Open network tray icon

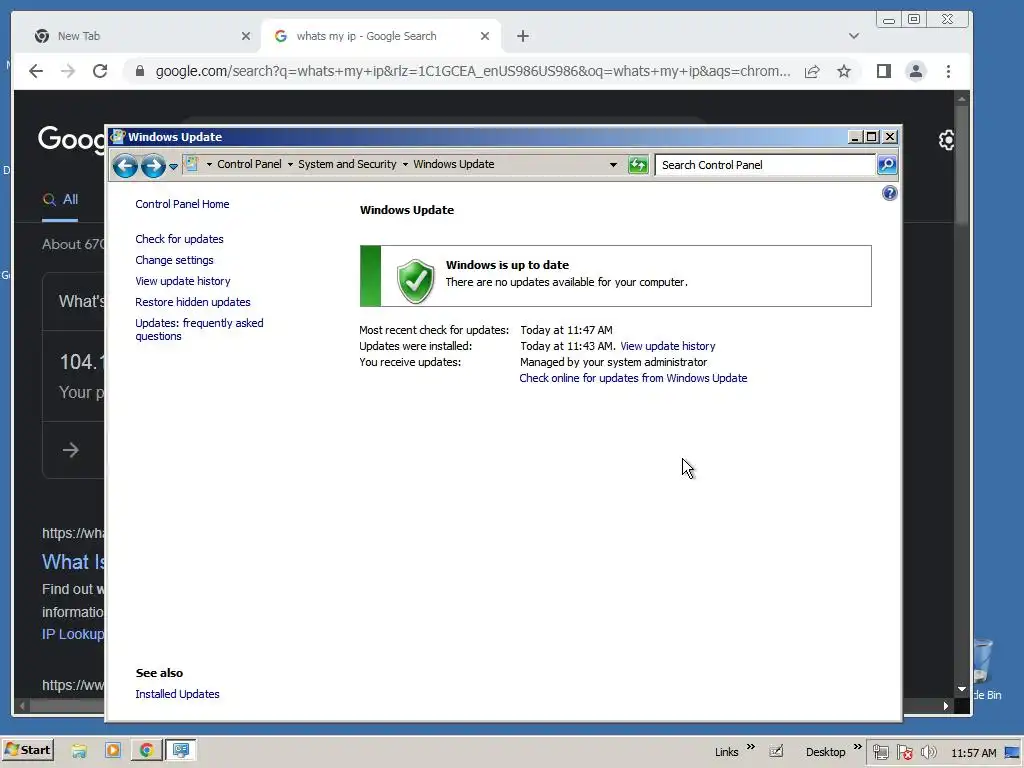tap(880, 753)
